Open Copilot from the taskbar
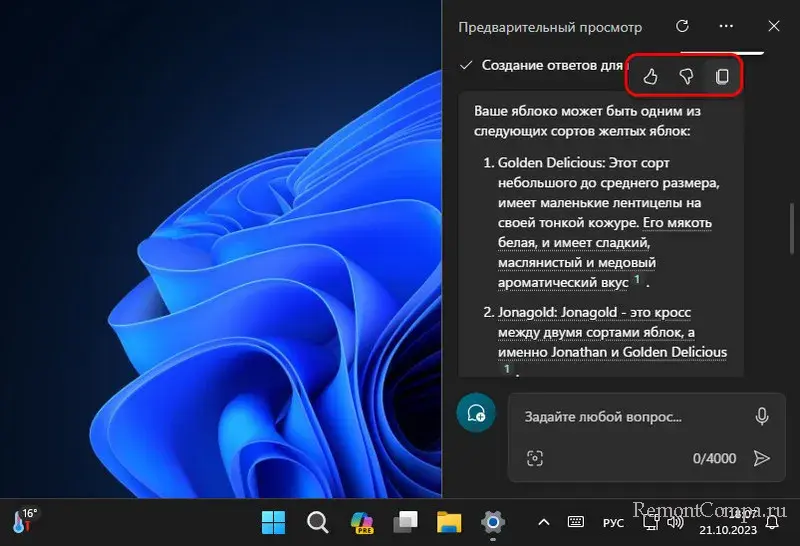Image resolution: width=800 pixels, height=546 pixels. pos(361,522)
